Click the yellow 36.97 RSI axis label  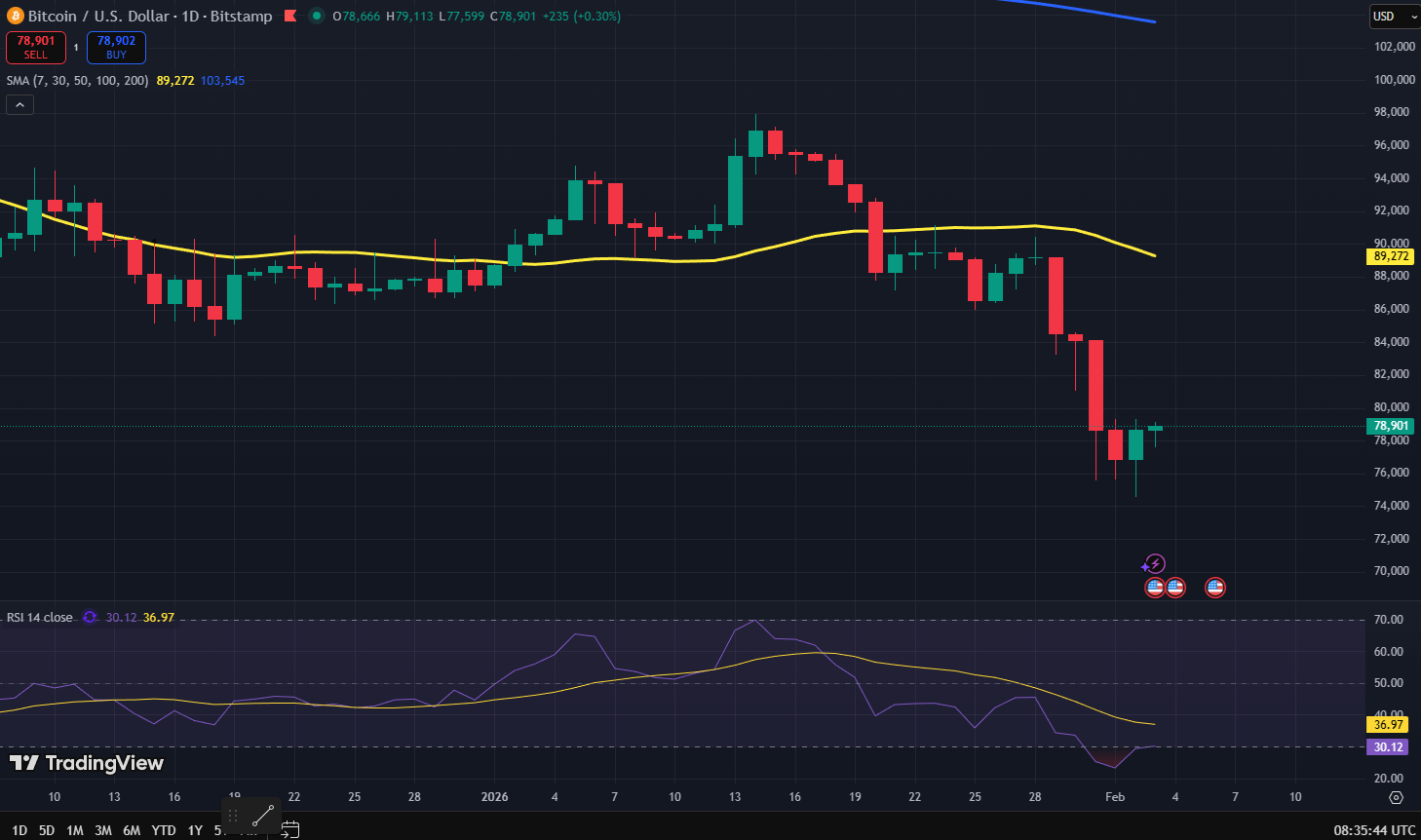pos(1388,724)
